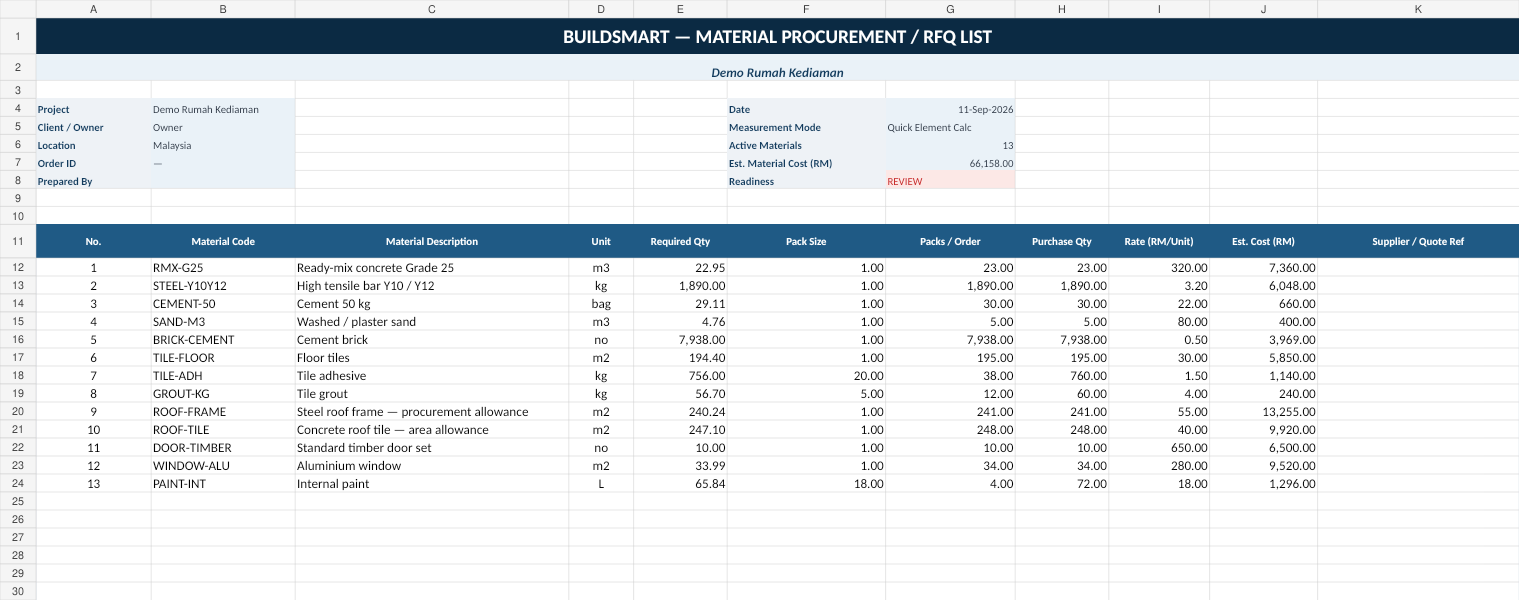The width and height of the screenshot is (1519, 600).
Task: Select the 'Project' label cell
Action: click(93, 109)
